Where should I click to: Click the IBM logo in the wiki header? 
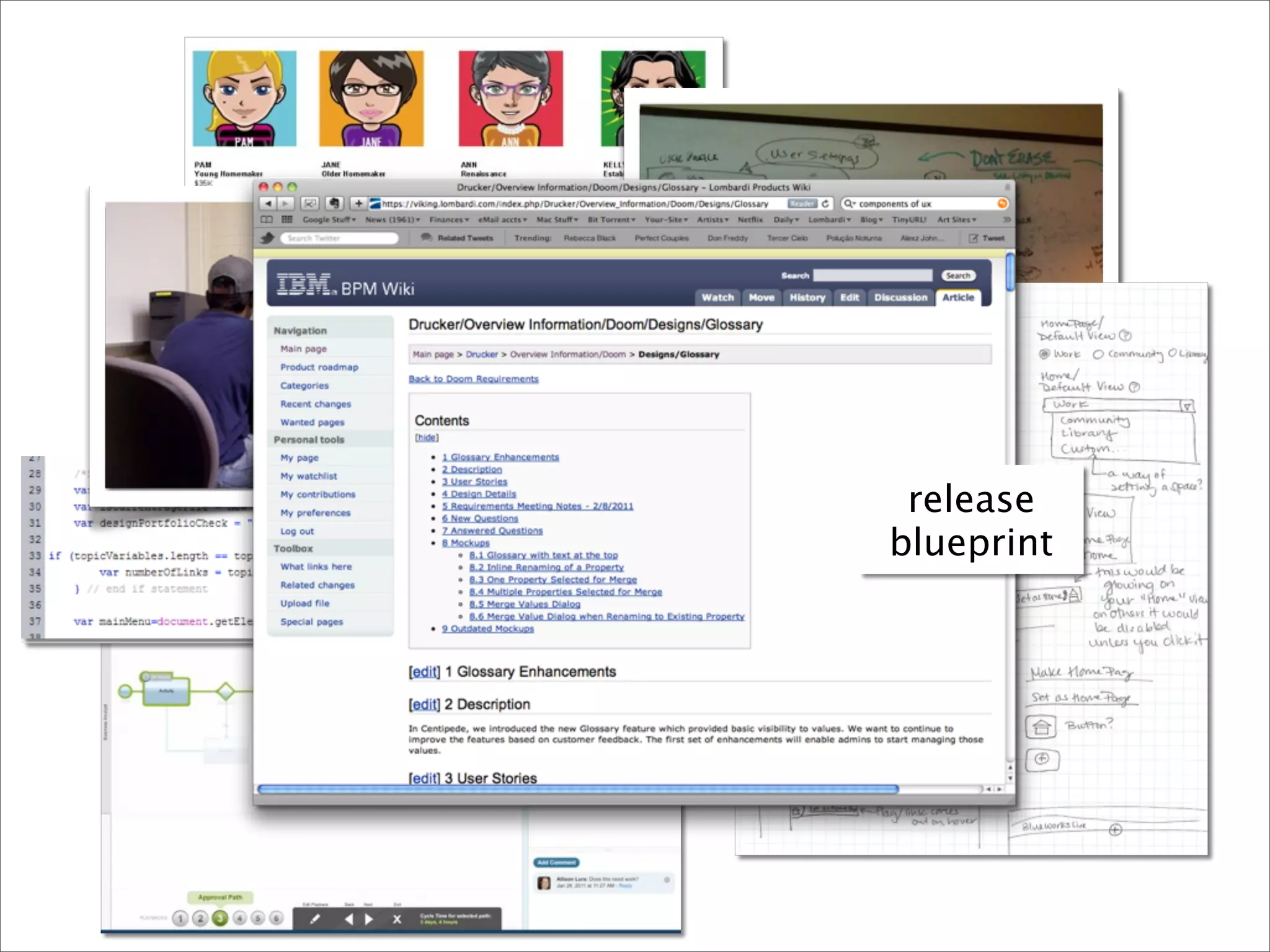(306, 284)
